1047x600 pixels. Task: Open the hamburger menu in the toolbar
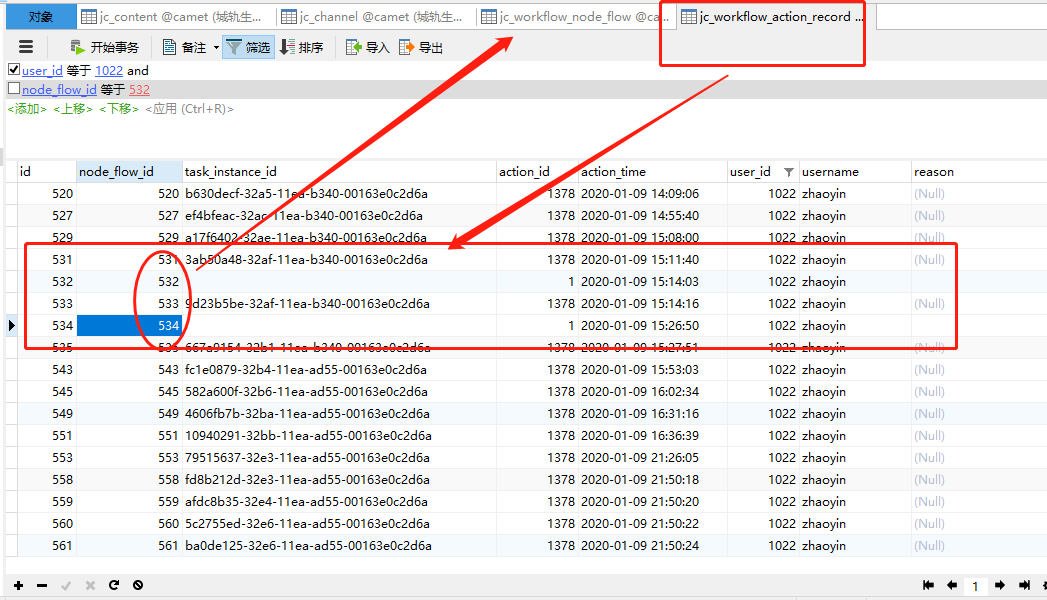pyautogui.click(x=27, y=47)
